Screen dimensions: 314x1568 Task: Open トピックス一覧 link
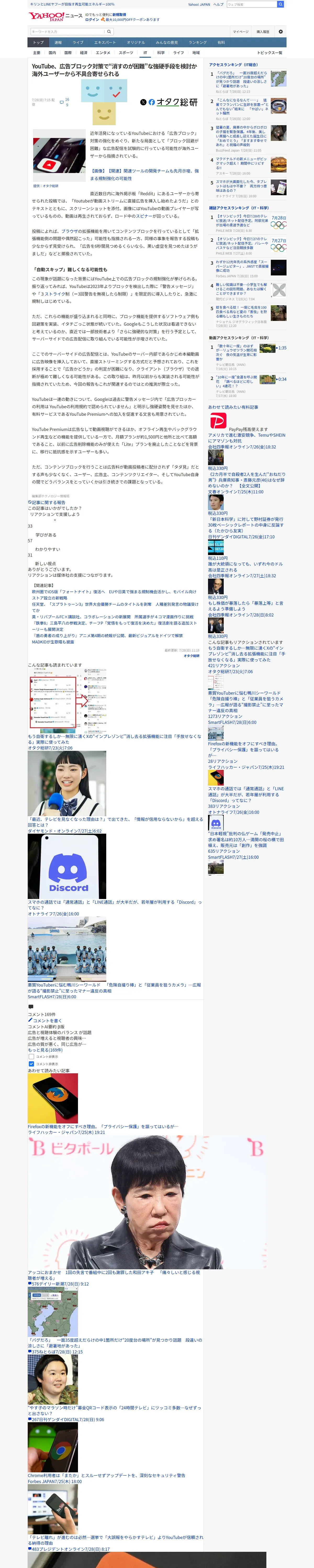[270, 53]
